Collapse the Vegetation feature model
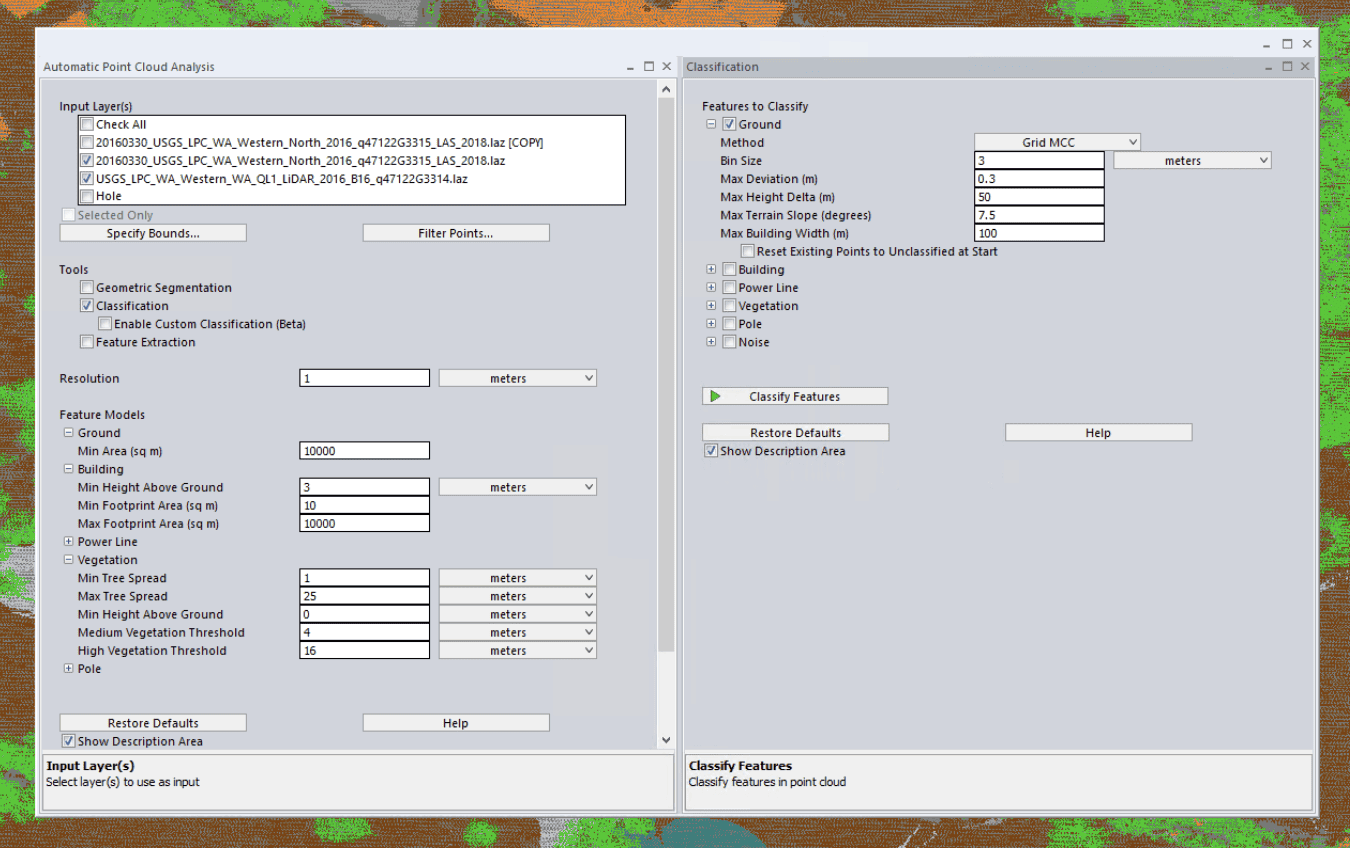This screenshot has height=848, width=1350. 69,560
